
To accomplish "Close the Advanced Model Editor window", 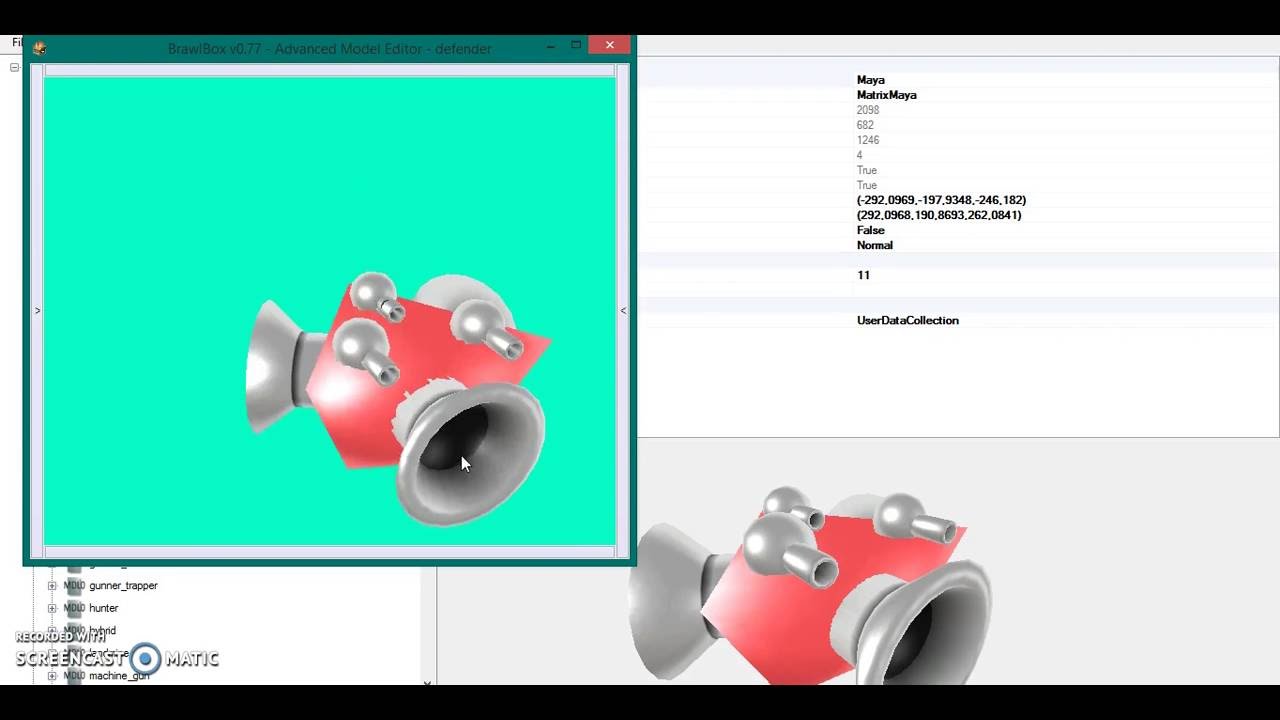I will click(610, 45).
